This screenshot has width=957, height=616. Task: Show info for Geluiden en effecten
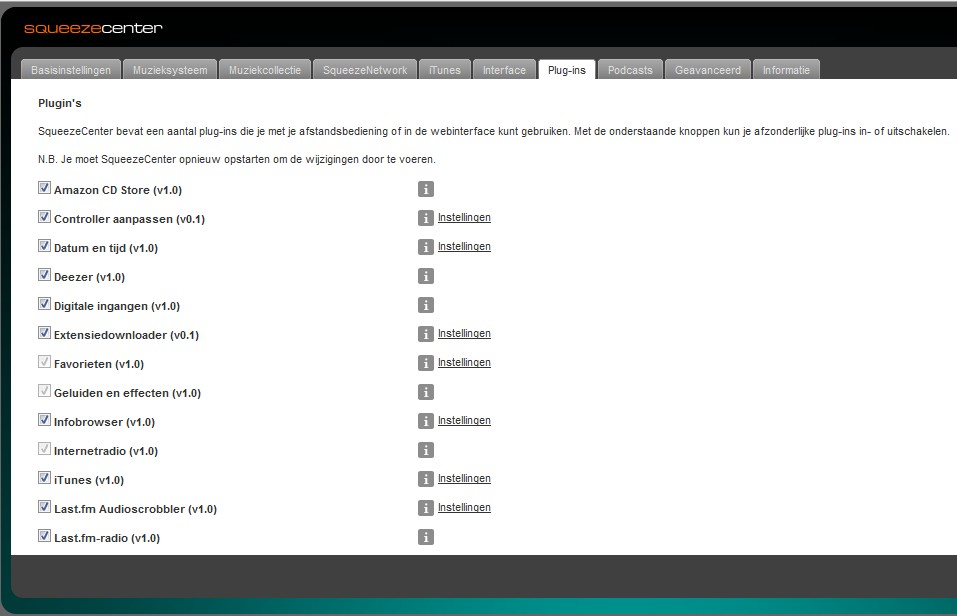pos(426,392)
